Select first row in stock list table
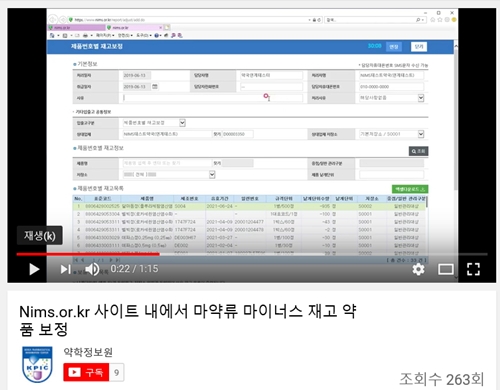 [249, 206]
